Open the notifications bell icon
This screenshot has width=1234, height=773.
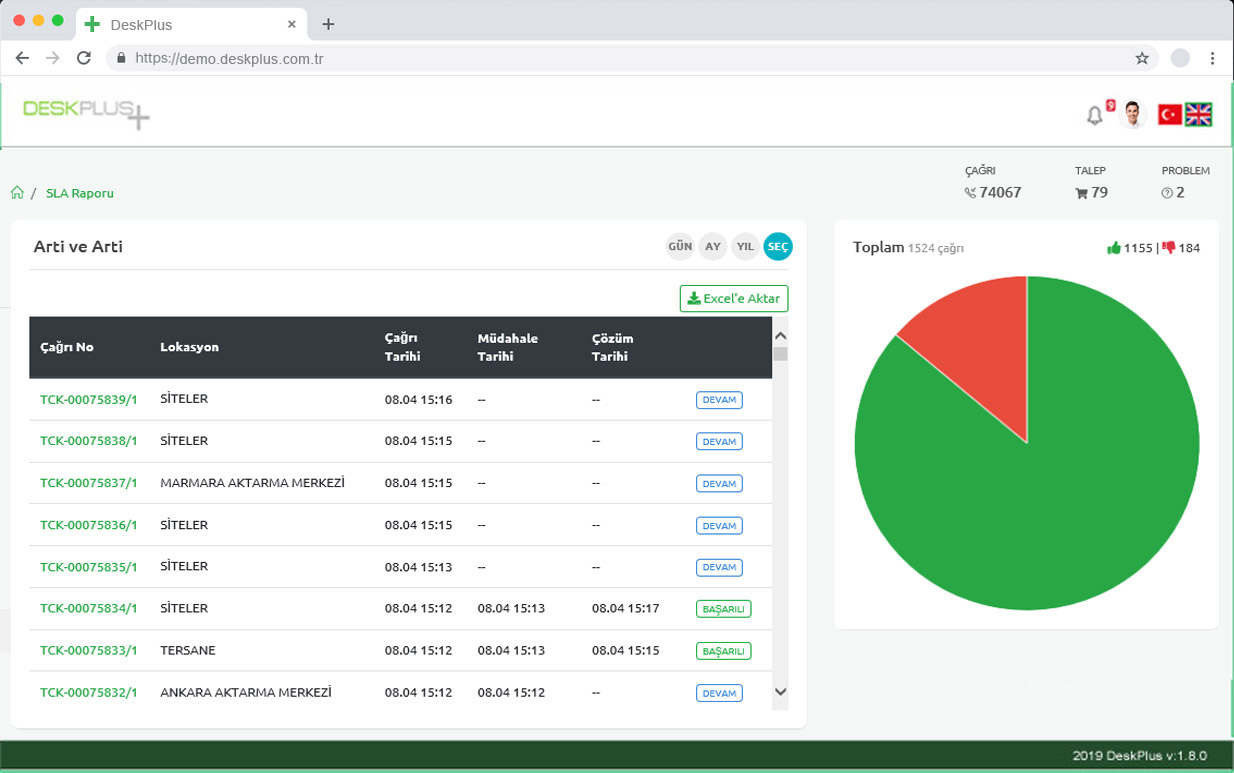(x=1094, y=116)
